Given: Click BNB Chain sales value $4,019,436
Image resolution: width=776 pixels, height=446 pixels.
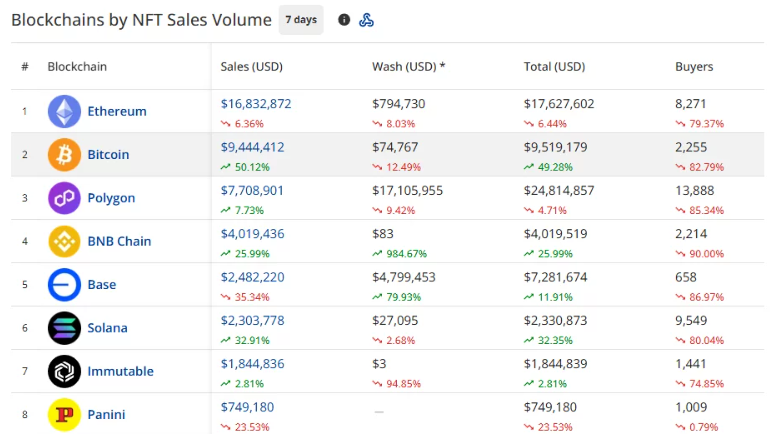Looking at the screenshot, I should pos(252,234).
